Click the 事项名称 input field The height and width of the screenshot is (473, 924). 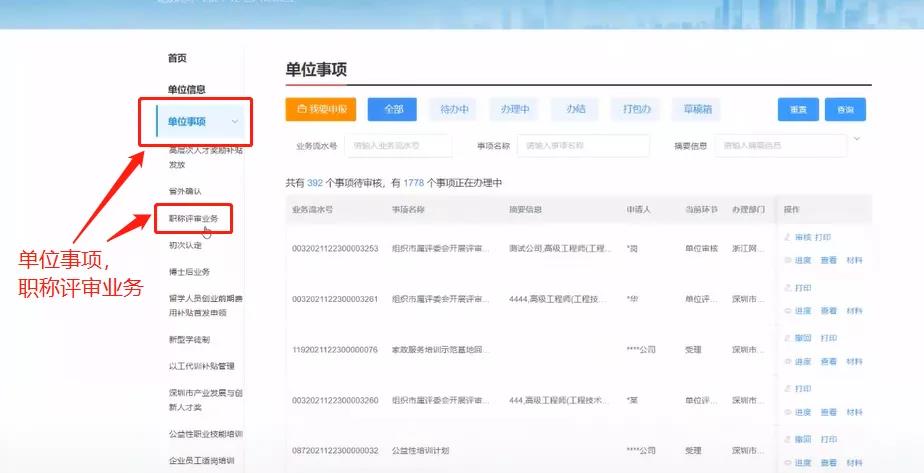584,146
